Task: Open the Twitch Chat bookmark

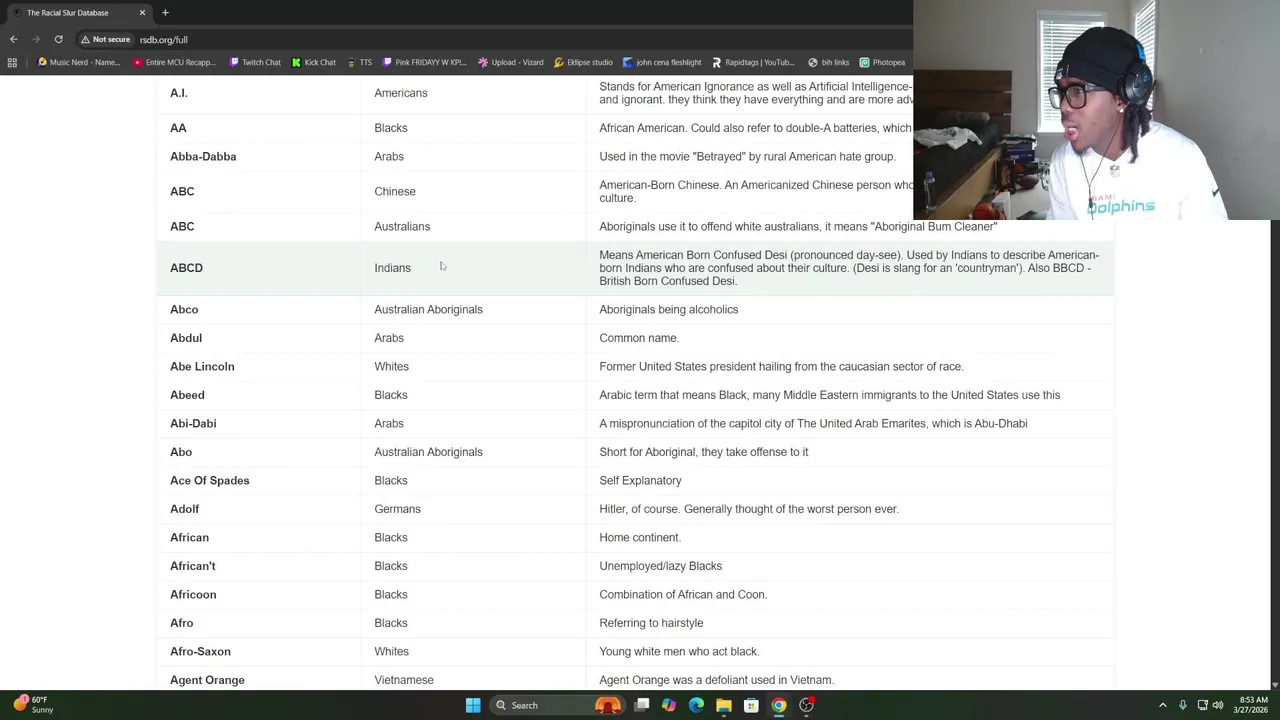Action: (x=255, y=62)
